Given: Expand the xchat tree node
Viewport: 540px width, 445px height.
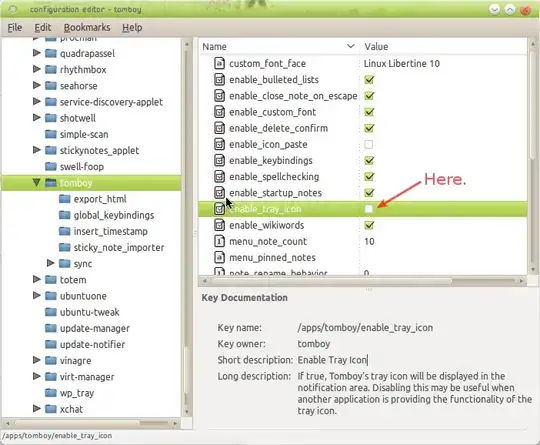Looking at the screenshot, I should [x=37, y=408].
